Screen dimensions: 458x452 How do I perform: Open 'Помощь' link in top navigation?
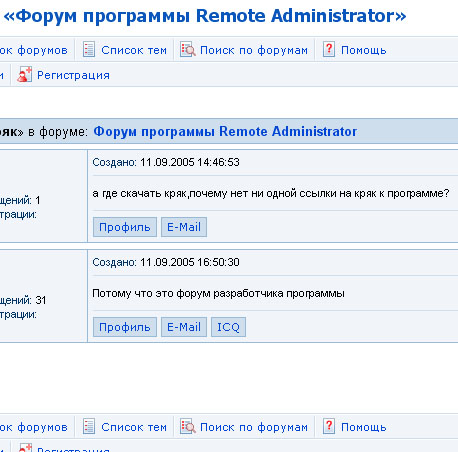point(364,50)
